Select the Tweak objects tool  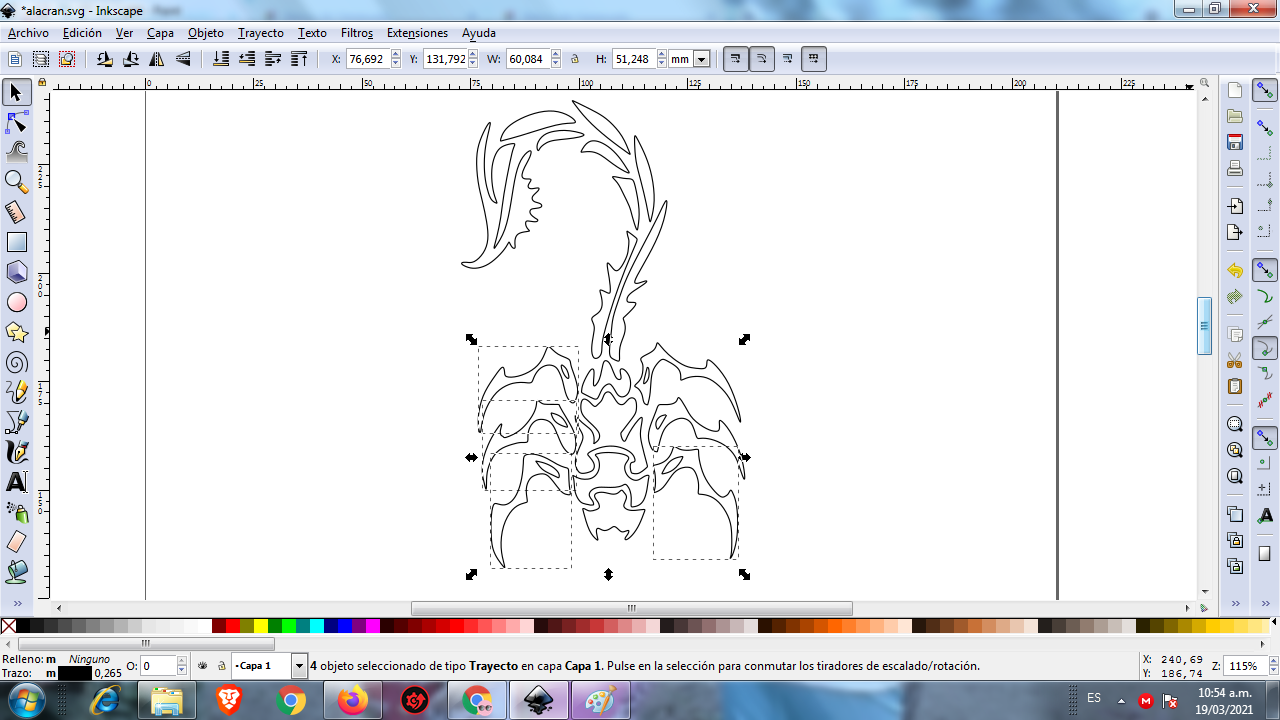[x=16, y=152]
